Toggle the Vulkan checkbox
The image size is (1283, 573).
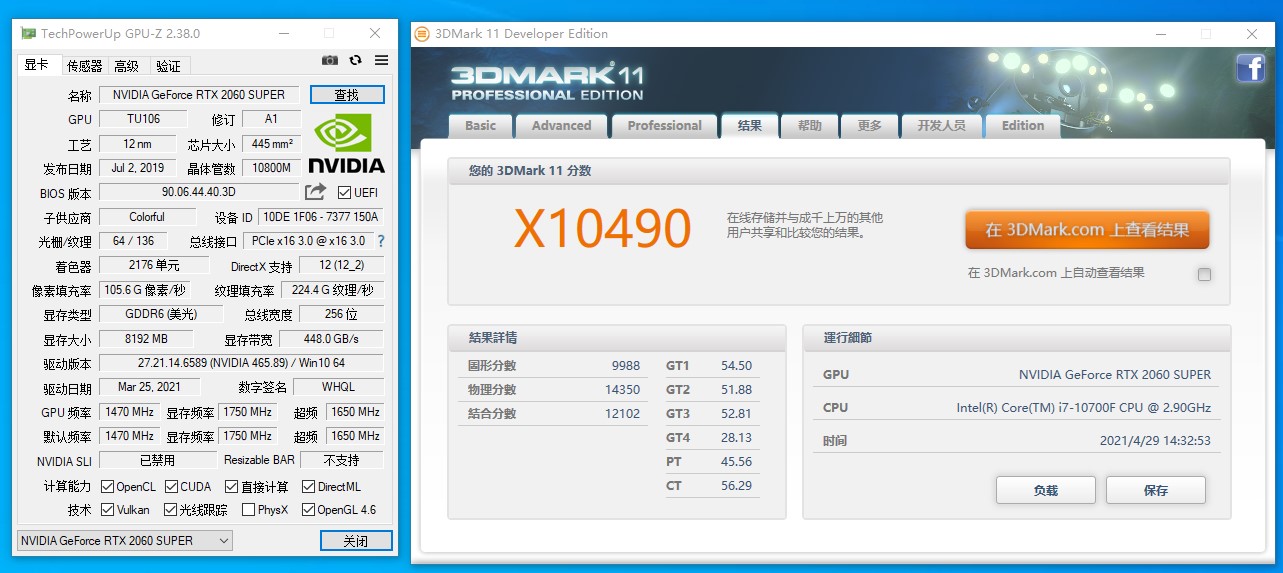coord(108,510)
